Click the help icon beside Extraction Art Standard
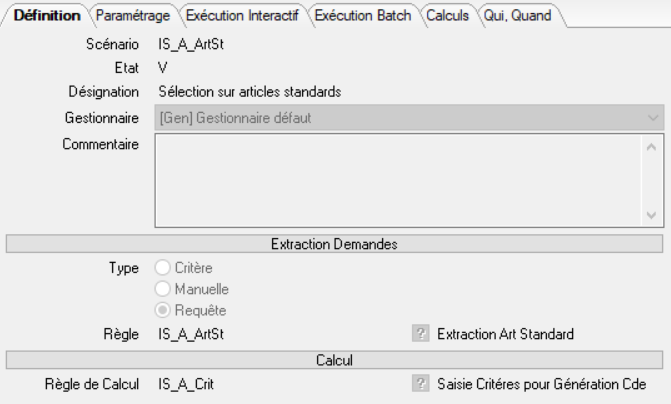The height and width of the screenshot is (404, 671). coord(420,332)
